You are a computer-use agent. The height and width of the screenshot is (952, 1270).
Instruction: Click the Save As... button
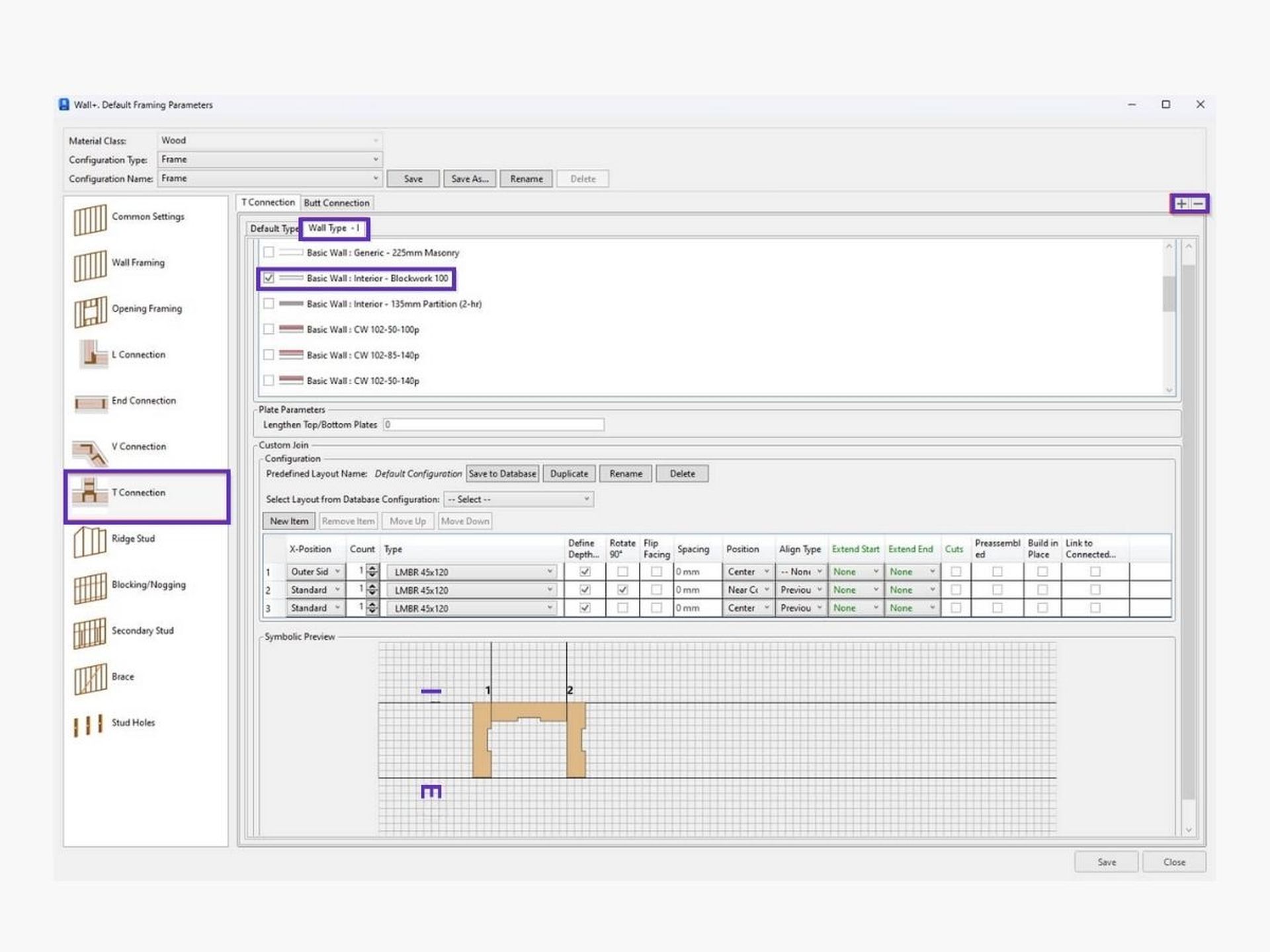470,178
